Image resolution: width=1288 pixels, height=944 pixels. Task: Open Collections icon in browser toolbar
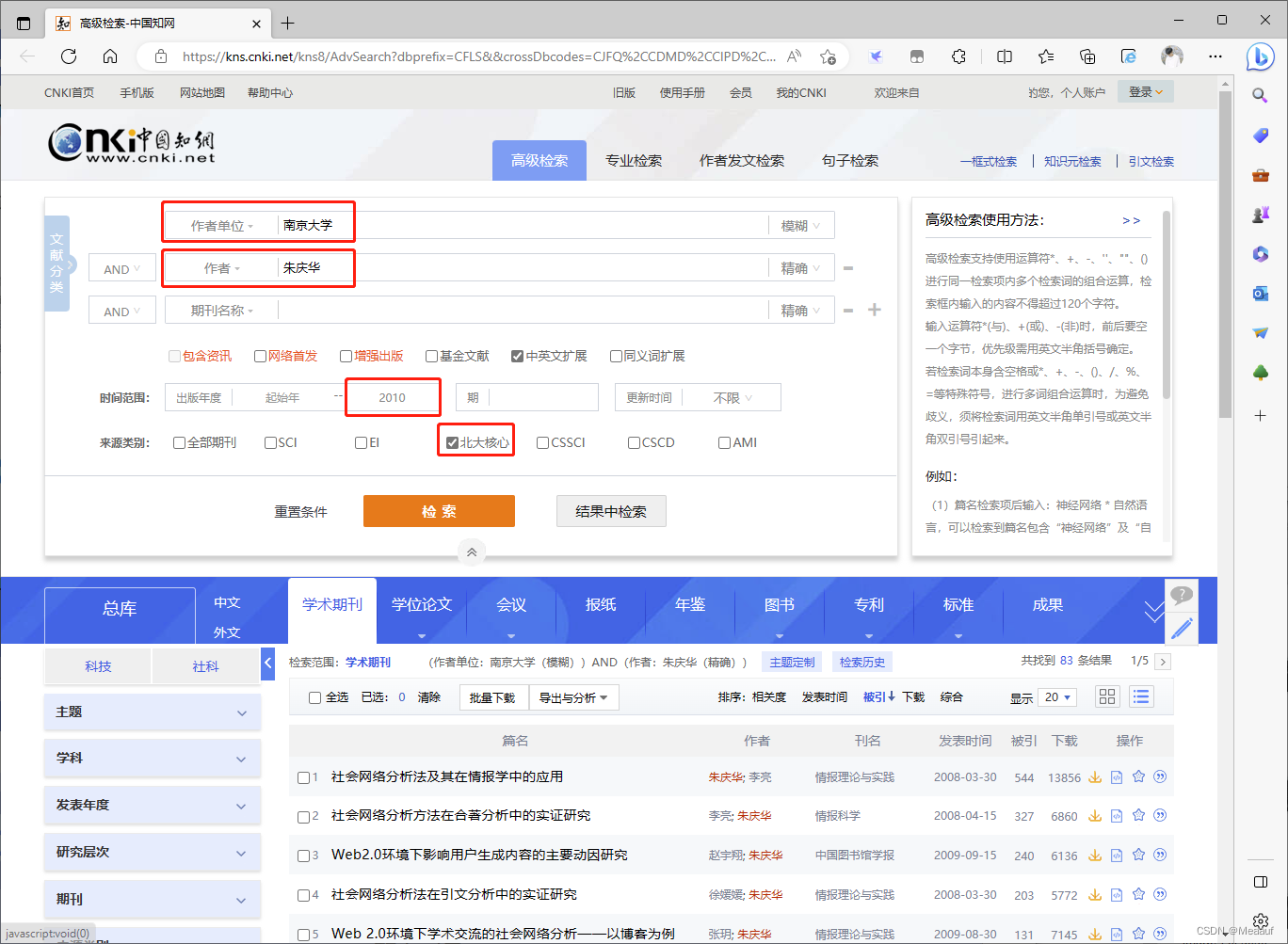1087,56
